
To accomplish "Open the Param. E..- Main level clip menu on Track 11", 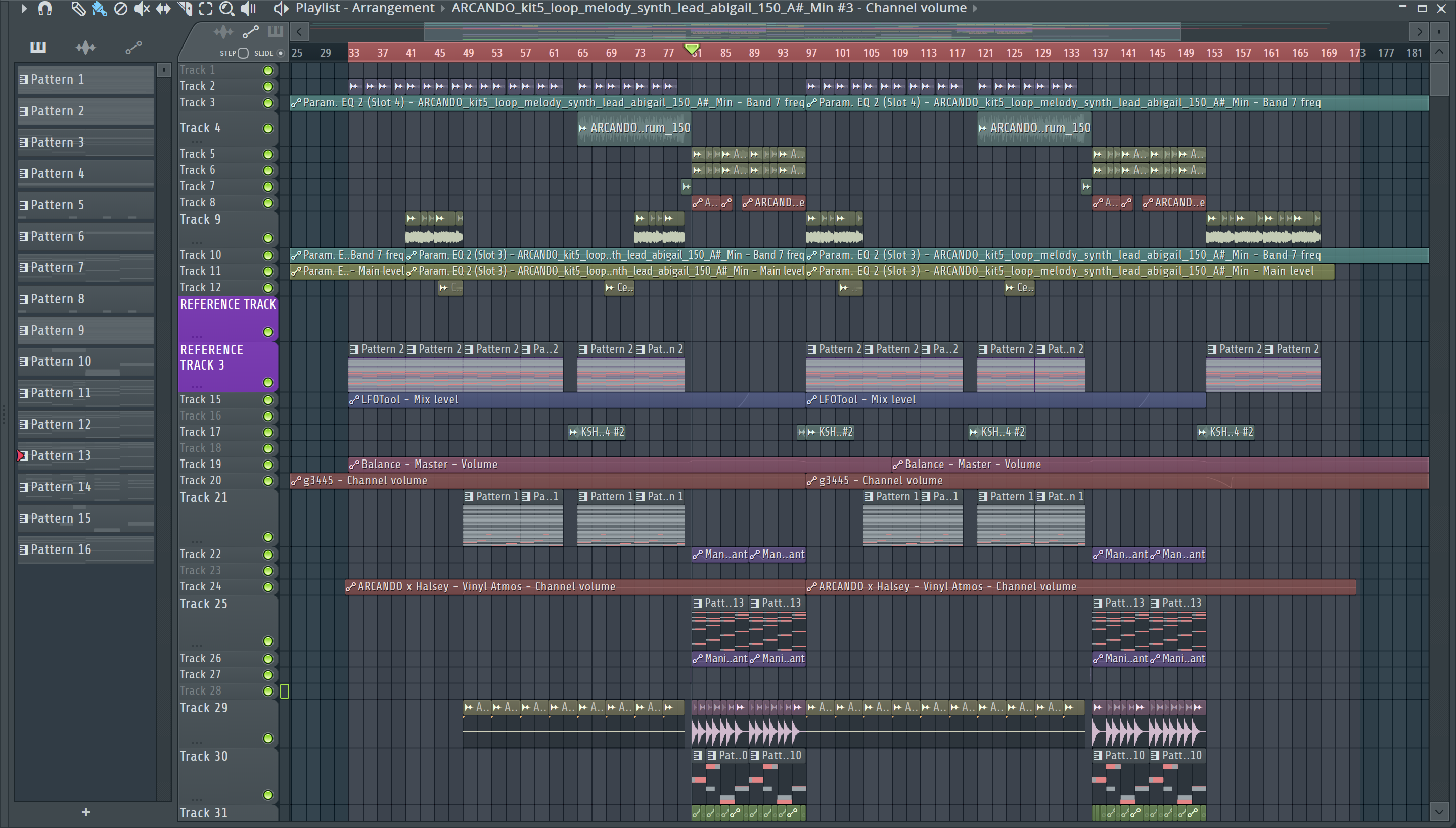I will click(296, 272).
